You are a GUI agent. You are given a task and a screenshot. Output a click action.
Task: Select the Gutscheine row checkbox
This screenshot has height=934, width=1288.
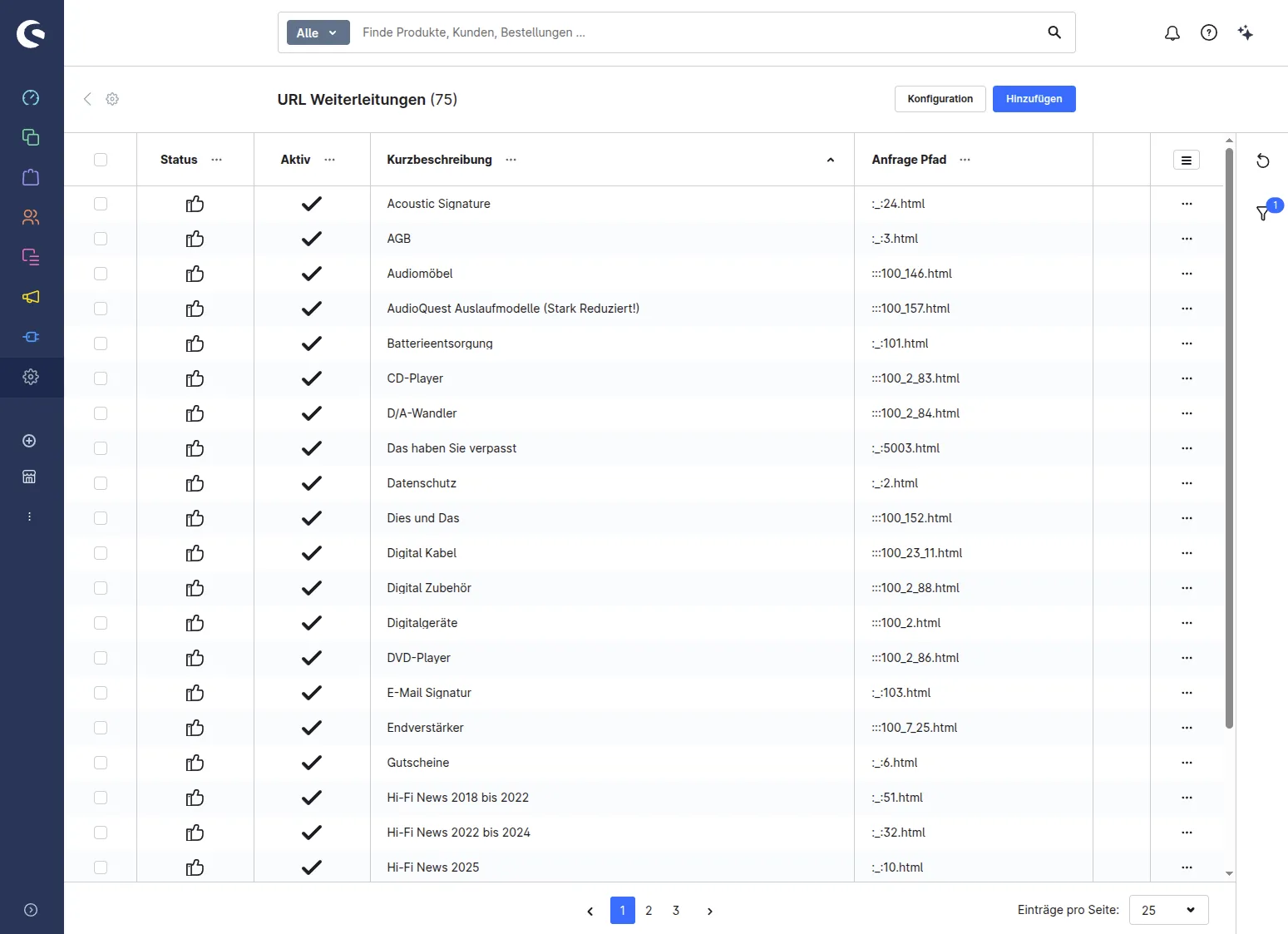[x=101, y=763]
